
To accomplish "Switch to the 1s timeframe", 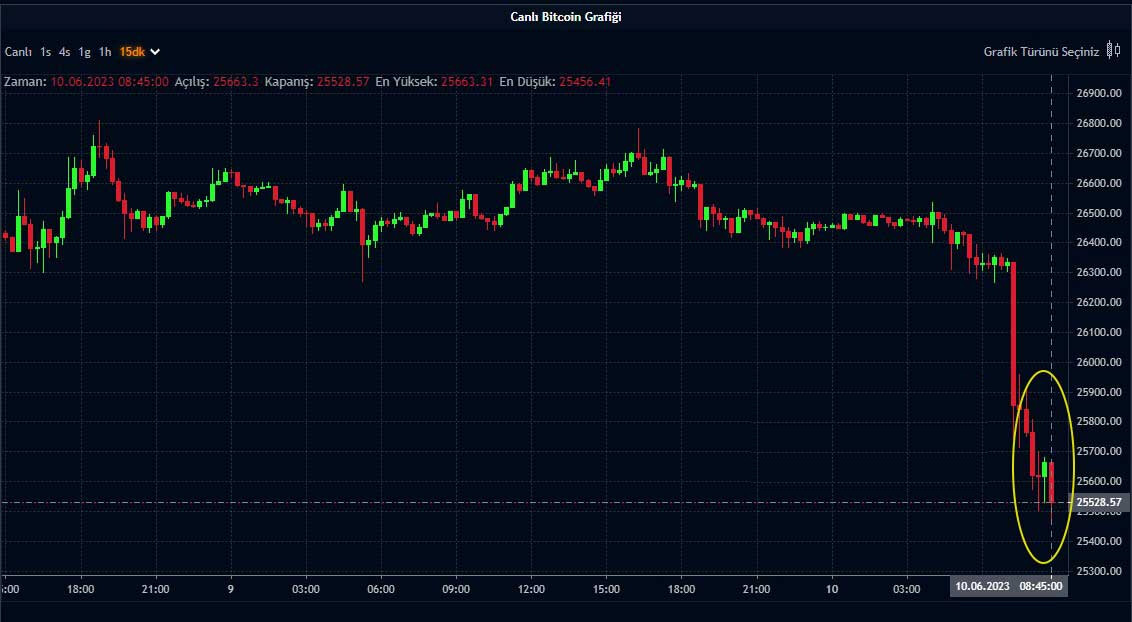I will point(46,51).
